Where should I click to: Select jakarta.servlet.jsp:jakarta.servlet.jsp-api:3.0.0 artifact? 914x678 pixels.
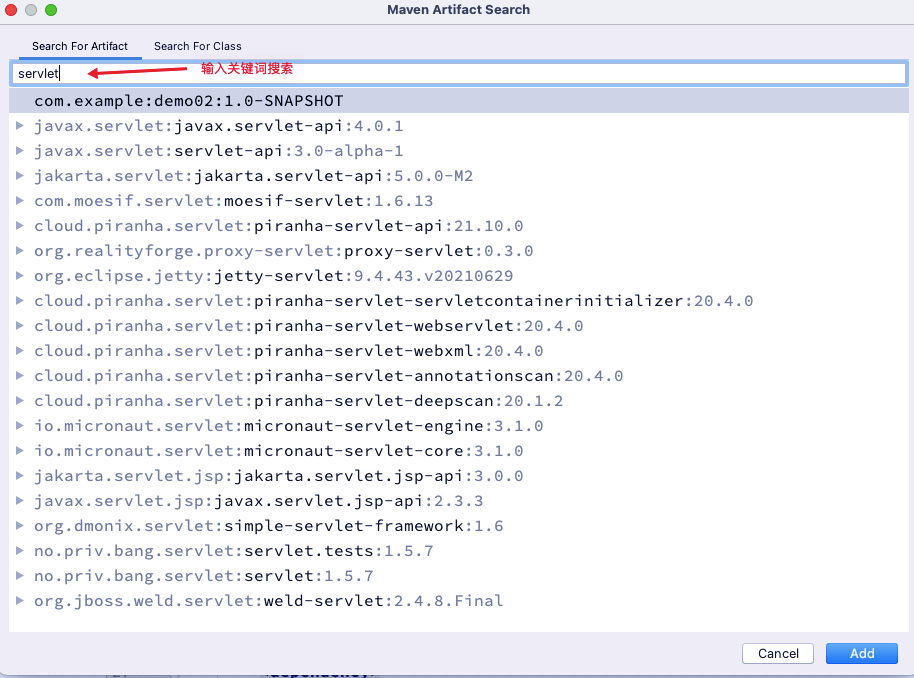(x=279, y=476)
